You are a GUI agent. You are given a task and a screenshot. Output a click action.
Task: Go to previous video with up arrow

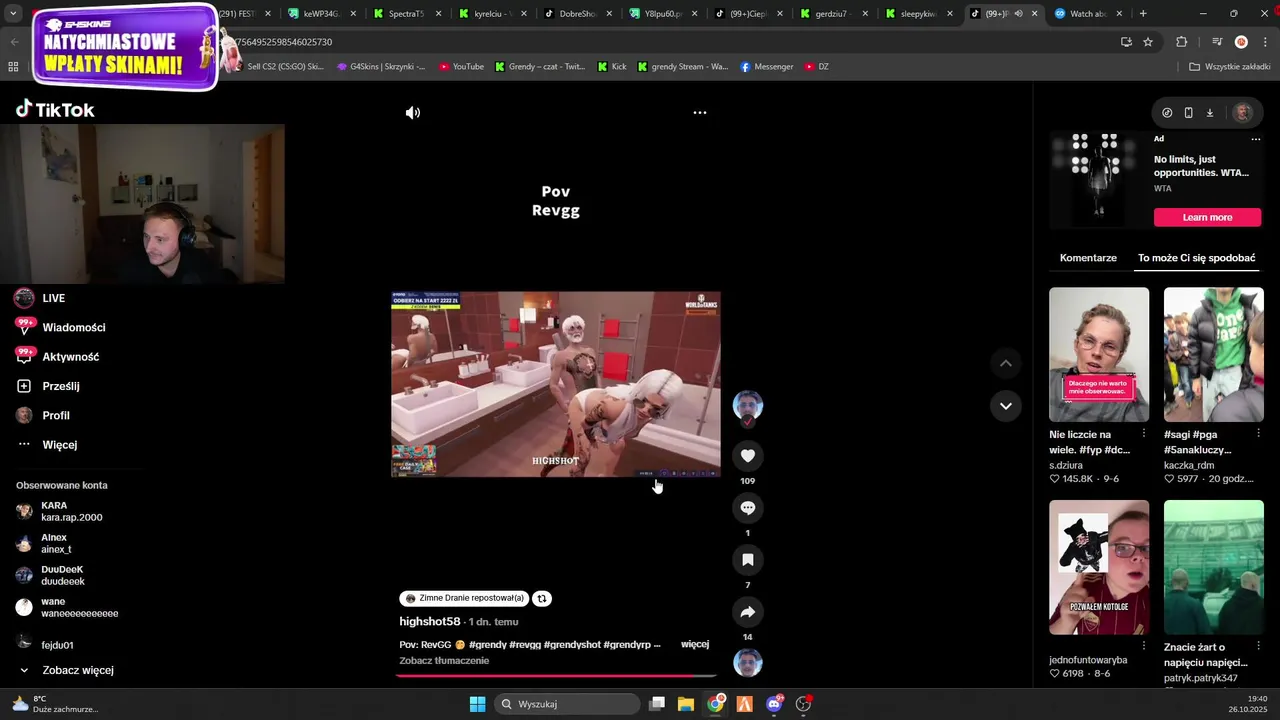tap(1006, 363)
